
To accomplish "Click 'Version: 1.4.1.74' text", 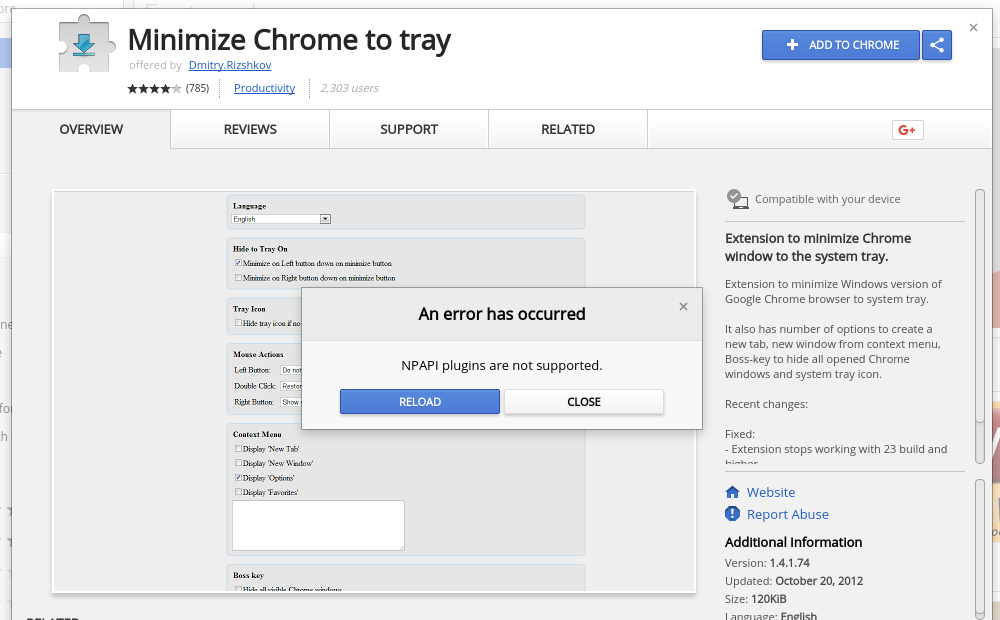I will point(767,563).
